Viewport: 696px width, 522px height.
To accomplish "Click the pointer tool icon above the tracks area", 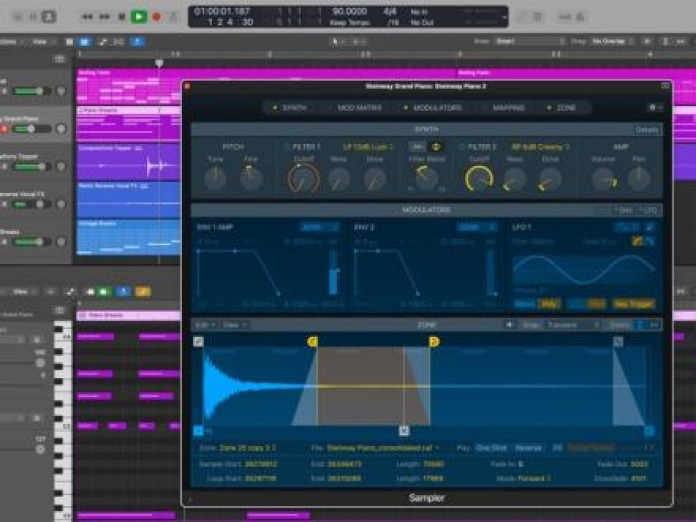I will tap(335, 42).
